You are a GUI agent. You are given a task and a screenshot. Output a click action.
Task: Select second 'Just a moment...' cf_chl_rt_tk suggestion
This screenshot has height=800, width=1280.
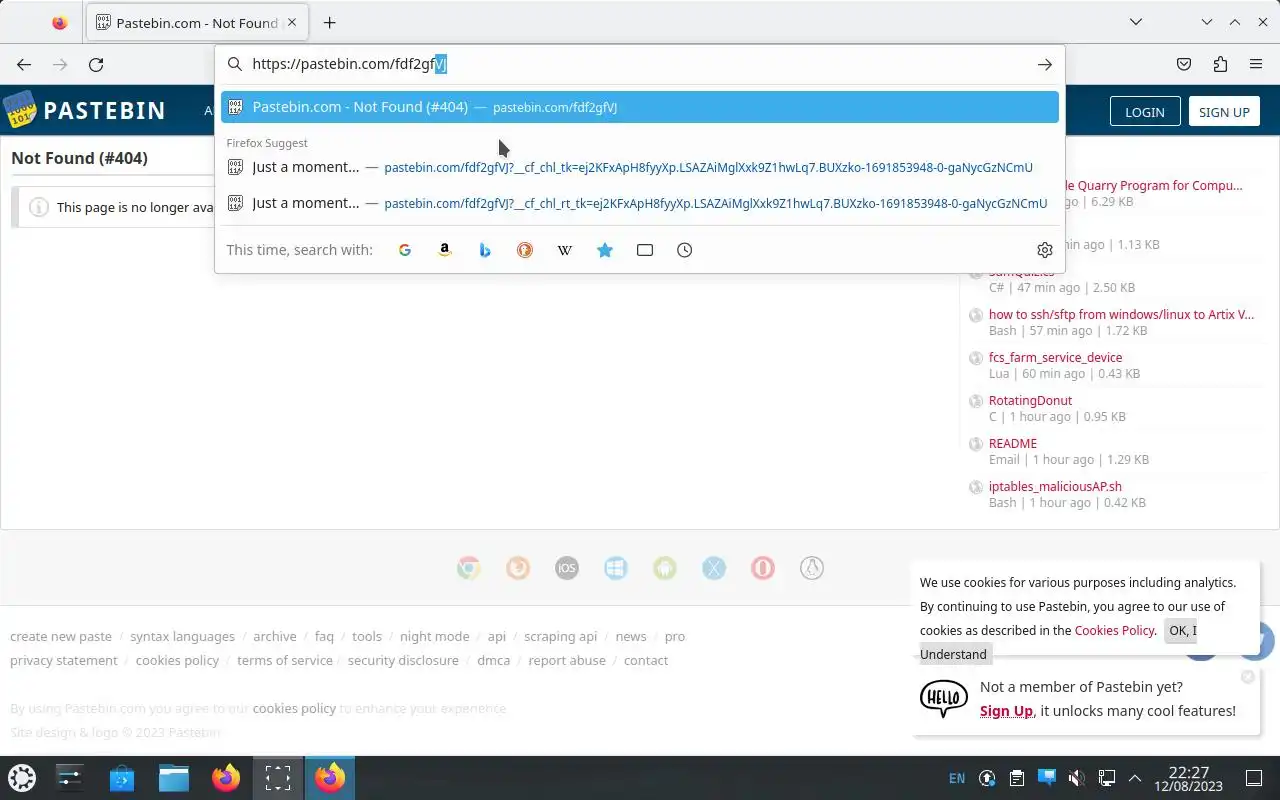pos(640,203)
